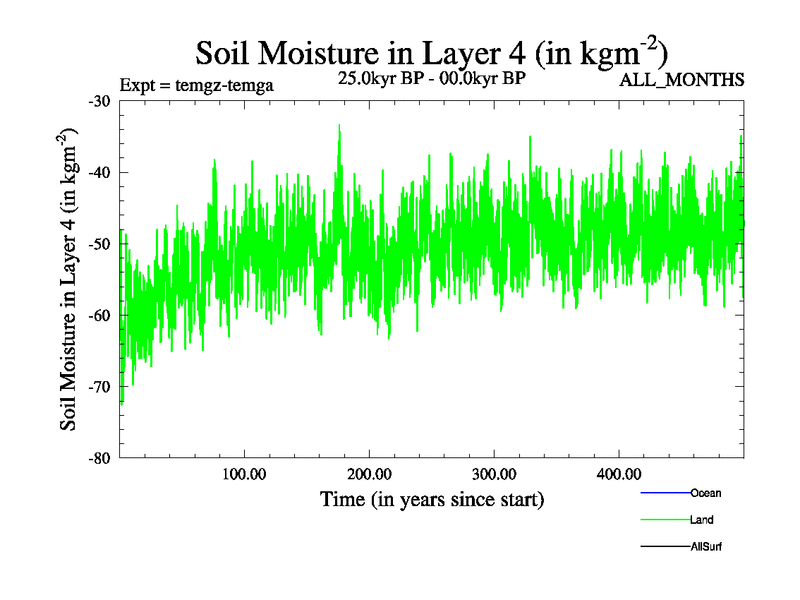Select the Land legend label

701,520
